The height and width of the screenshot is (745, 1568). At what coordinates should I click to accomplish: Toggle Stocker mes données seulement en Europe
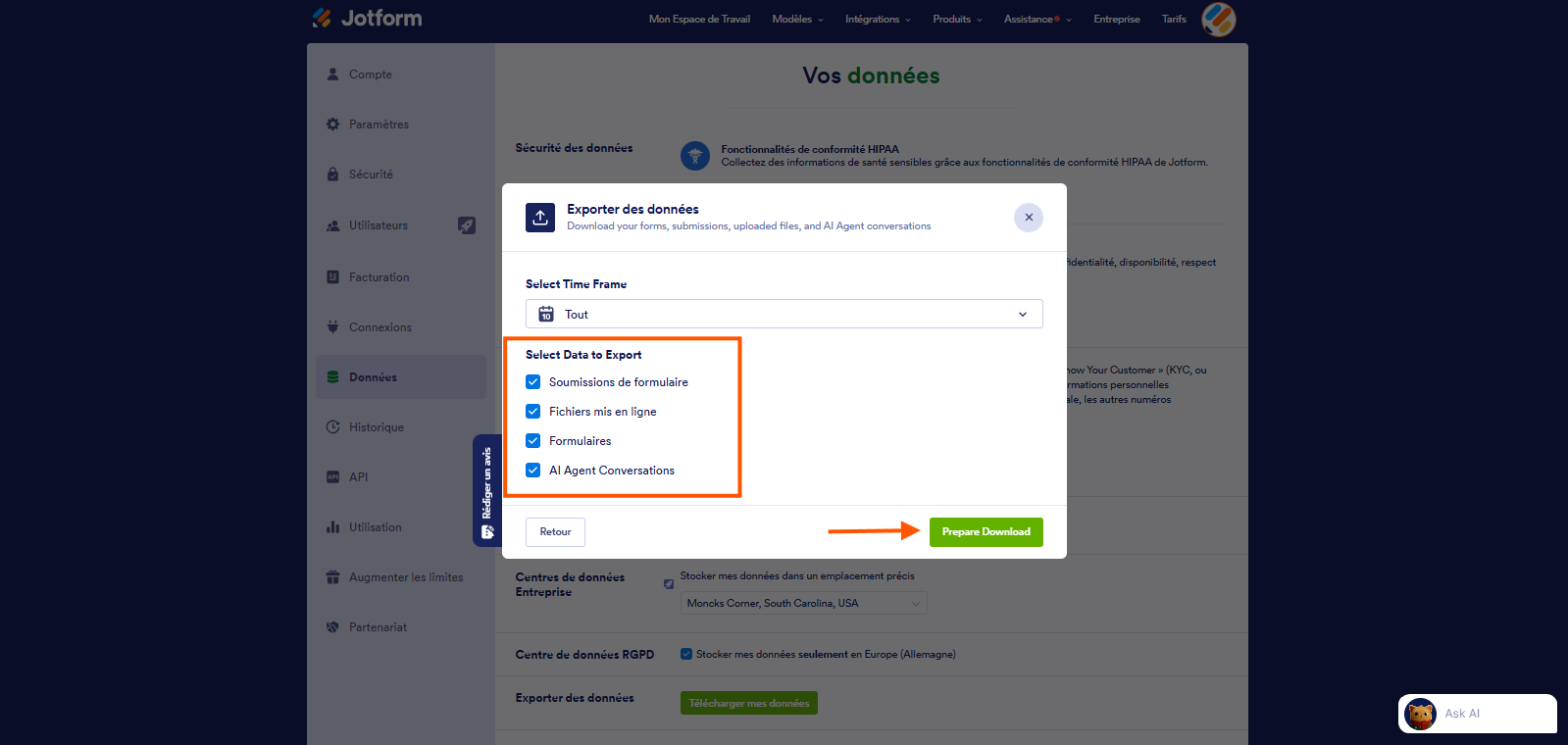click(x=686, y=654)
